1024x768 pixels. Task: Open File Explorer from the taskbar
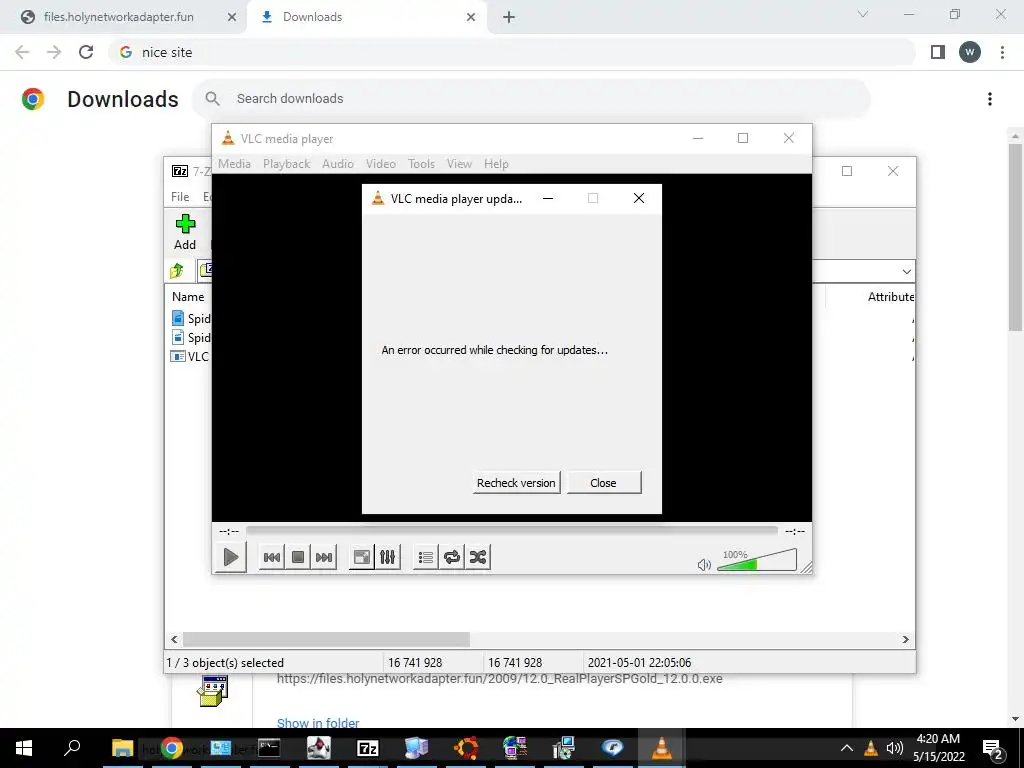tap(122, 748)
